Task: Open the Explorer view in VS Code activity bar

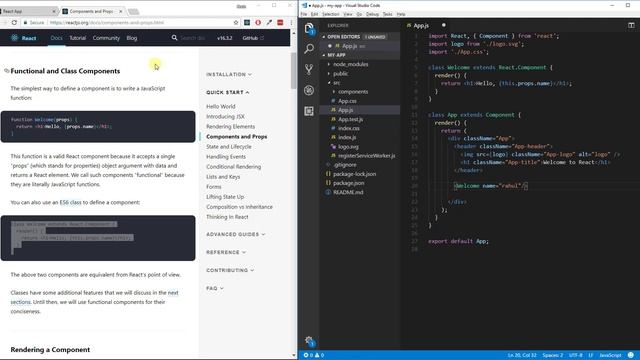Action: point(309,28)
